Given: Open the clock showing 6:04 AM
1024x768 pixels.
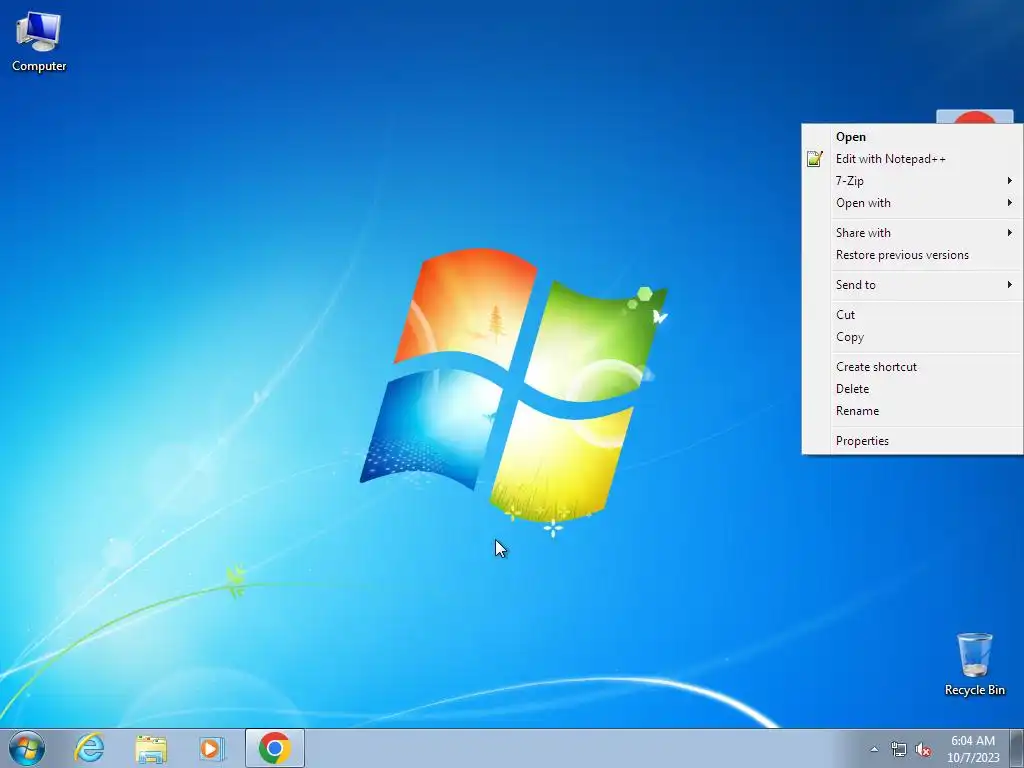Looking at the screenshot, I should coord(973,748).
